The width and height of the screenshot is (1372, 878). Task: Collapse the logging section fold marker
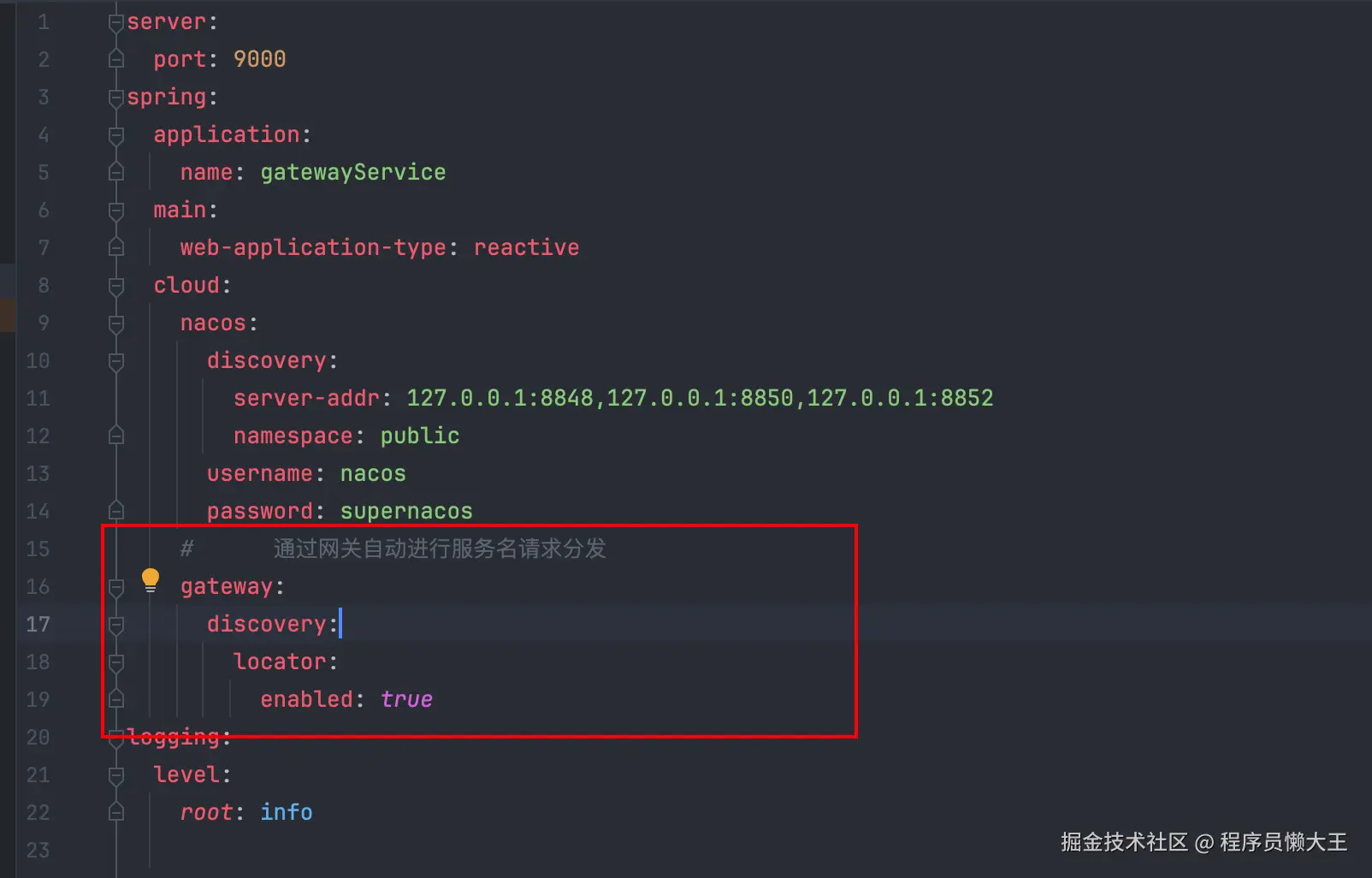click(116, 738)
